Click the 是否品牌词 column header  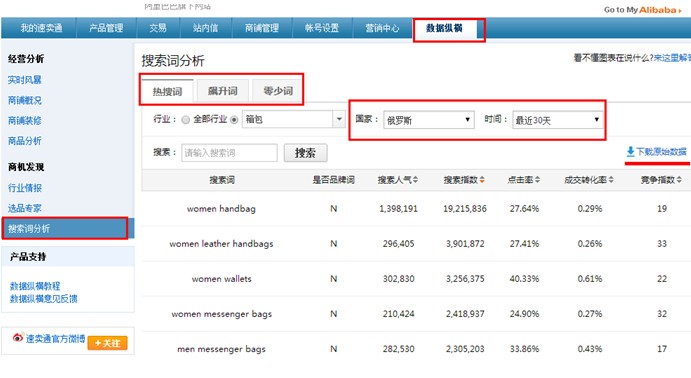tap(334, 180)
